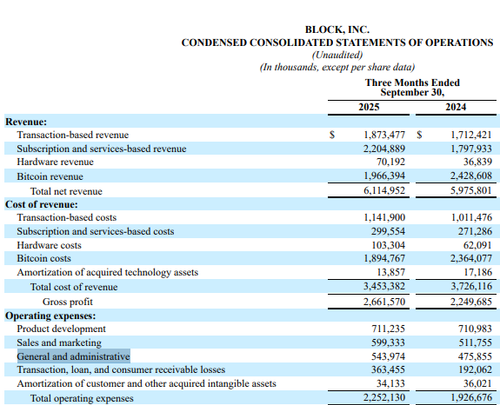Image resolution: width=500 pixels, height=405 pixels.
Task: Click "Amortization of customer and other acquired intangible assets"
Action: click(x=146, y=384)
